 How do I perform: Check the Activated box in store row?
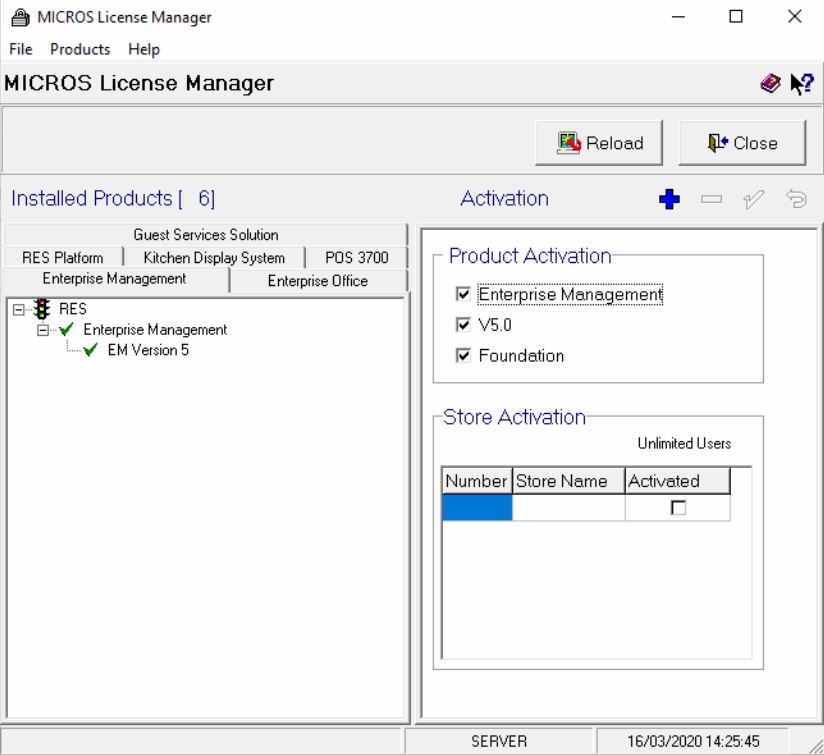pyautogui.click(x=678, y=508)
